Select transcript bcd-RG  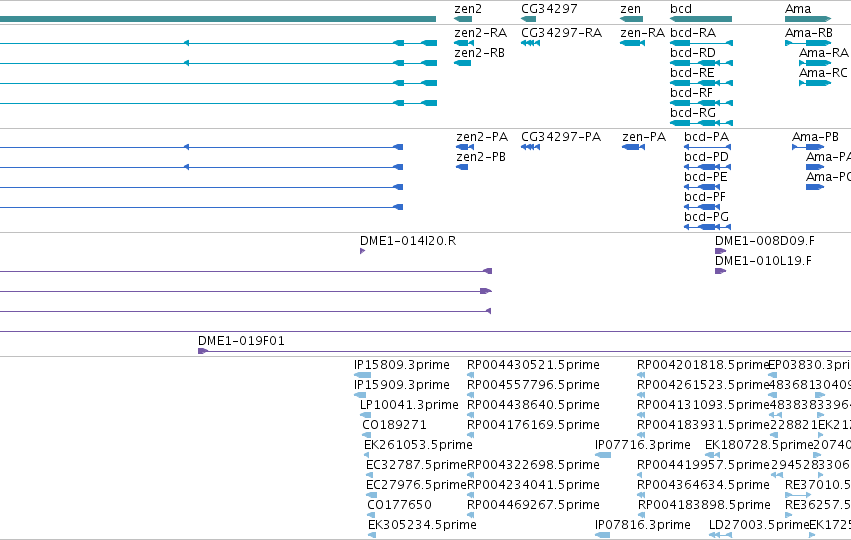(x=702, y=123)
